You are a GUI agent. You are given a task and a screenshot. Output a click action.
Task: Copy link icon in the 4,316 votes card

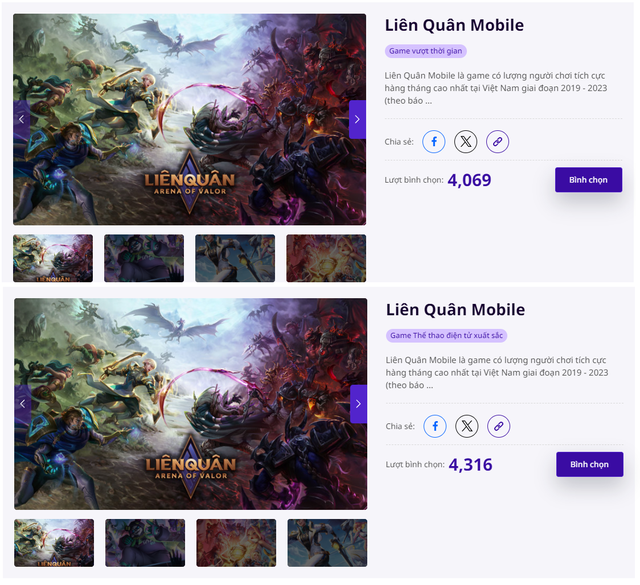[499, 426]
